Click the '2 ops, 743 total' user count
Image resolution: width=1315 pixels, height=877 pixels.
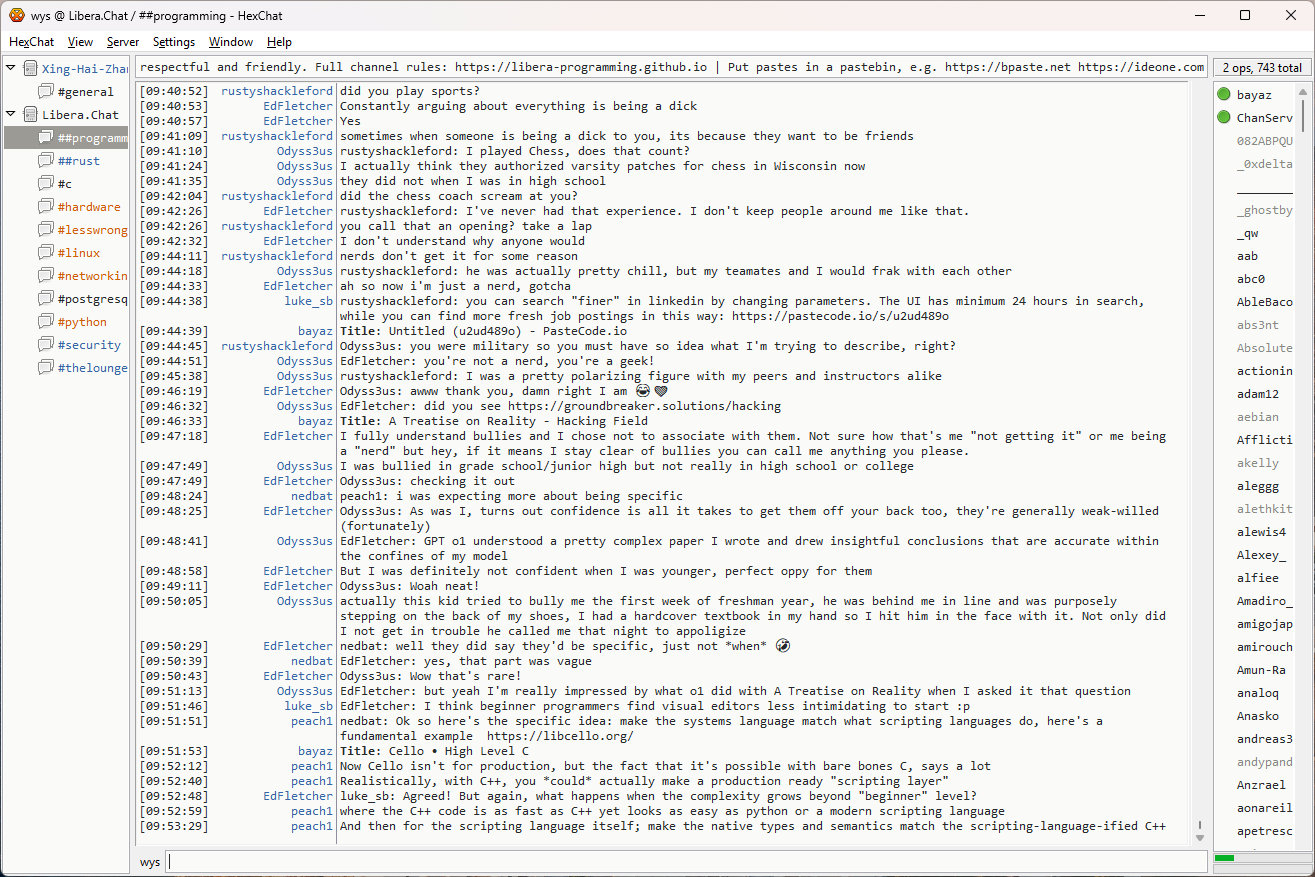[x=1262, y=68]
